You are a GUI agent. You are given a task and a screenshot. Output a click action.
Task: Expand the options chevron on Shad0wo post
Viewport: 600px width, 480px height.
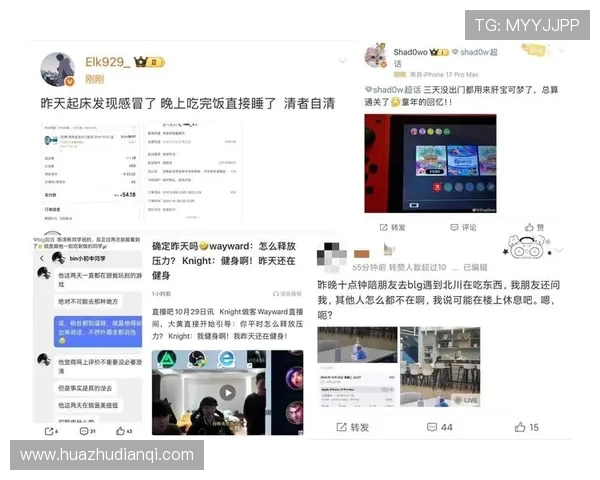[561, 51]
